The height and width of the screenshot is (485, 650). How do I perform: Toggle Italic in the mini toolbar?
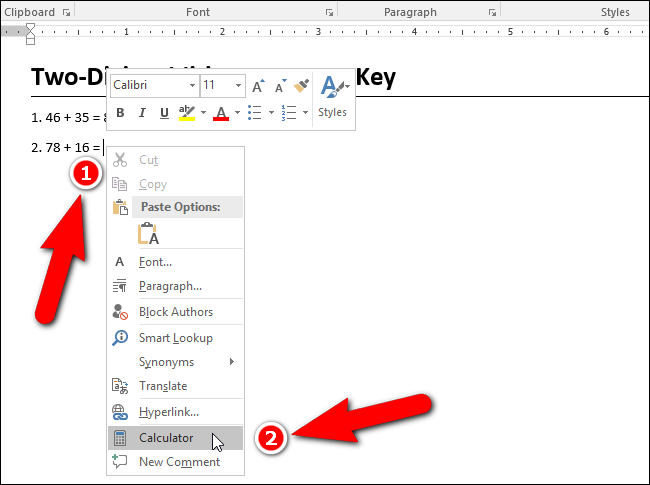point(142,112)
